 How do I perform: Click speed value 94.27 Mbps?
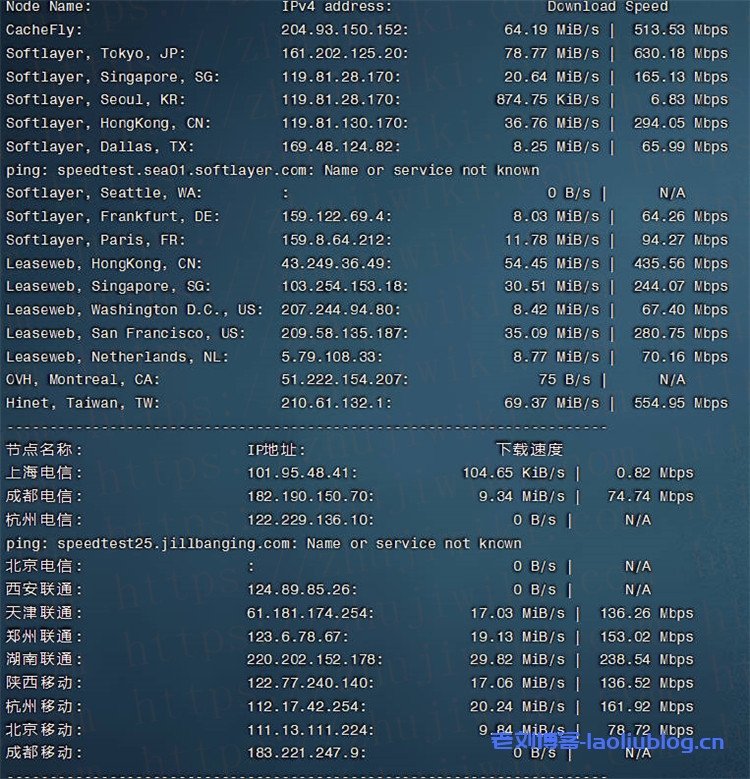click(x=684, y=240)
